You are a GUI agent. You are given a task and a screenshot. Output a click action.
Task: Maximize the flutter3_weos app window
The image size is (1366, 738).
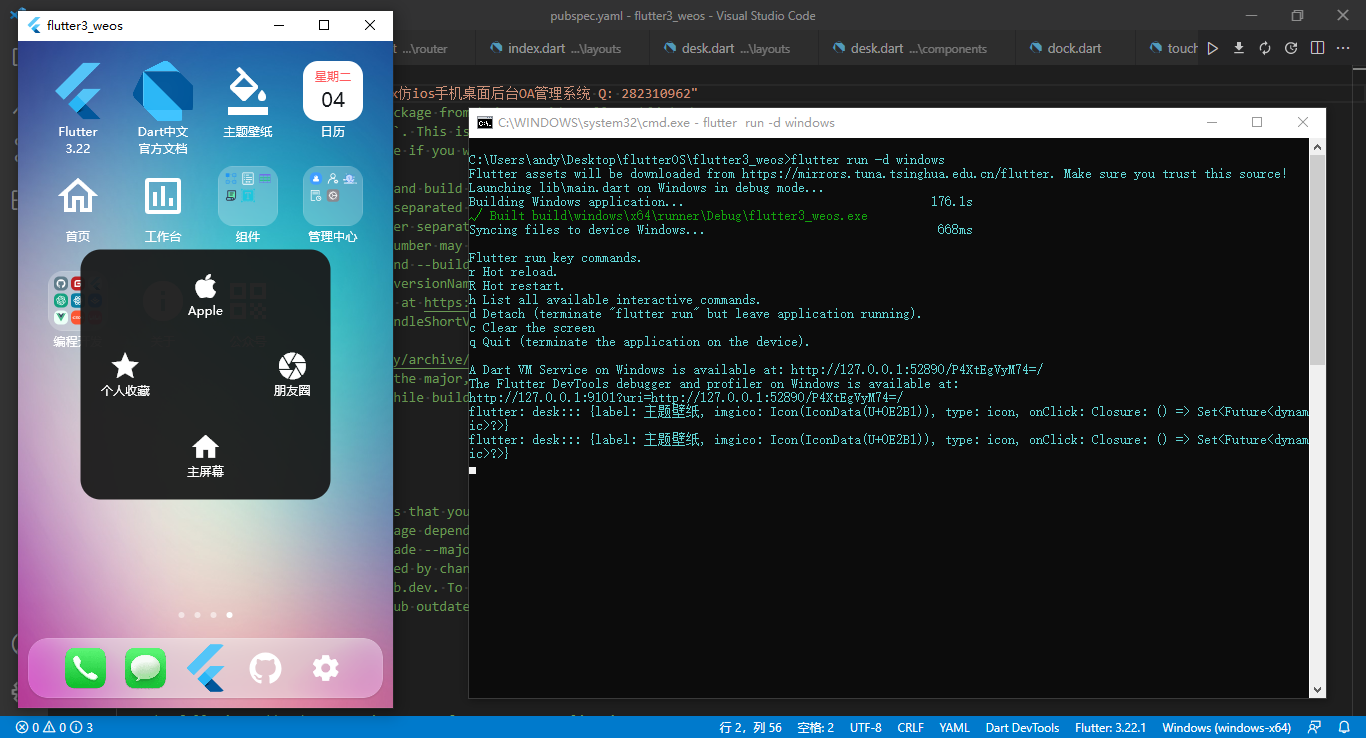click(324, 25)
